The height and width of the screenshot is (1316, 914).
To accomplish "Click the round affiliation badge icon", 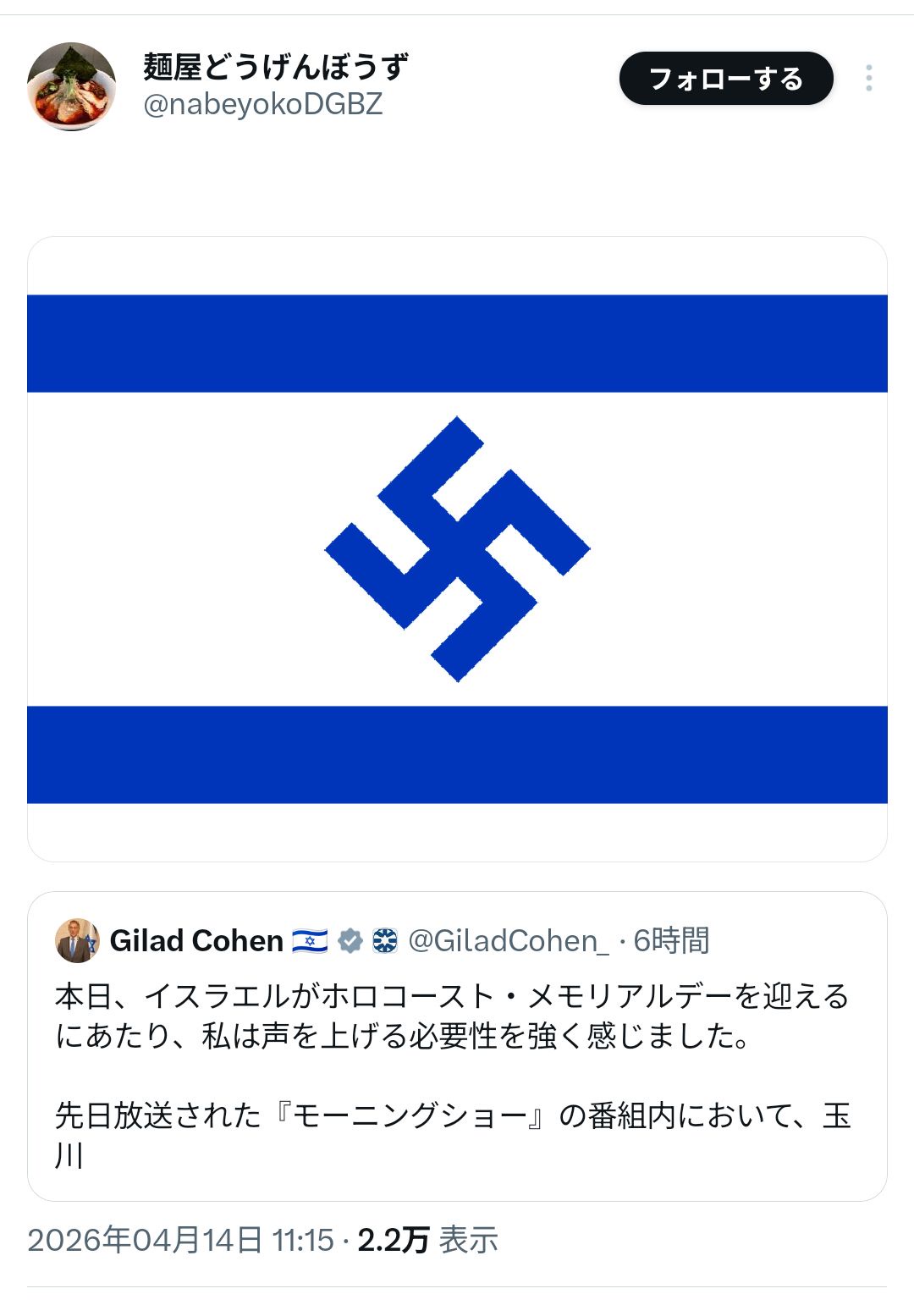I will [384, 940].
